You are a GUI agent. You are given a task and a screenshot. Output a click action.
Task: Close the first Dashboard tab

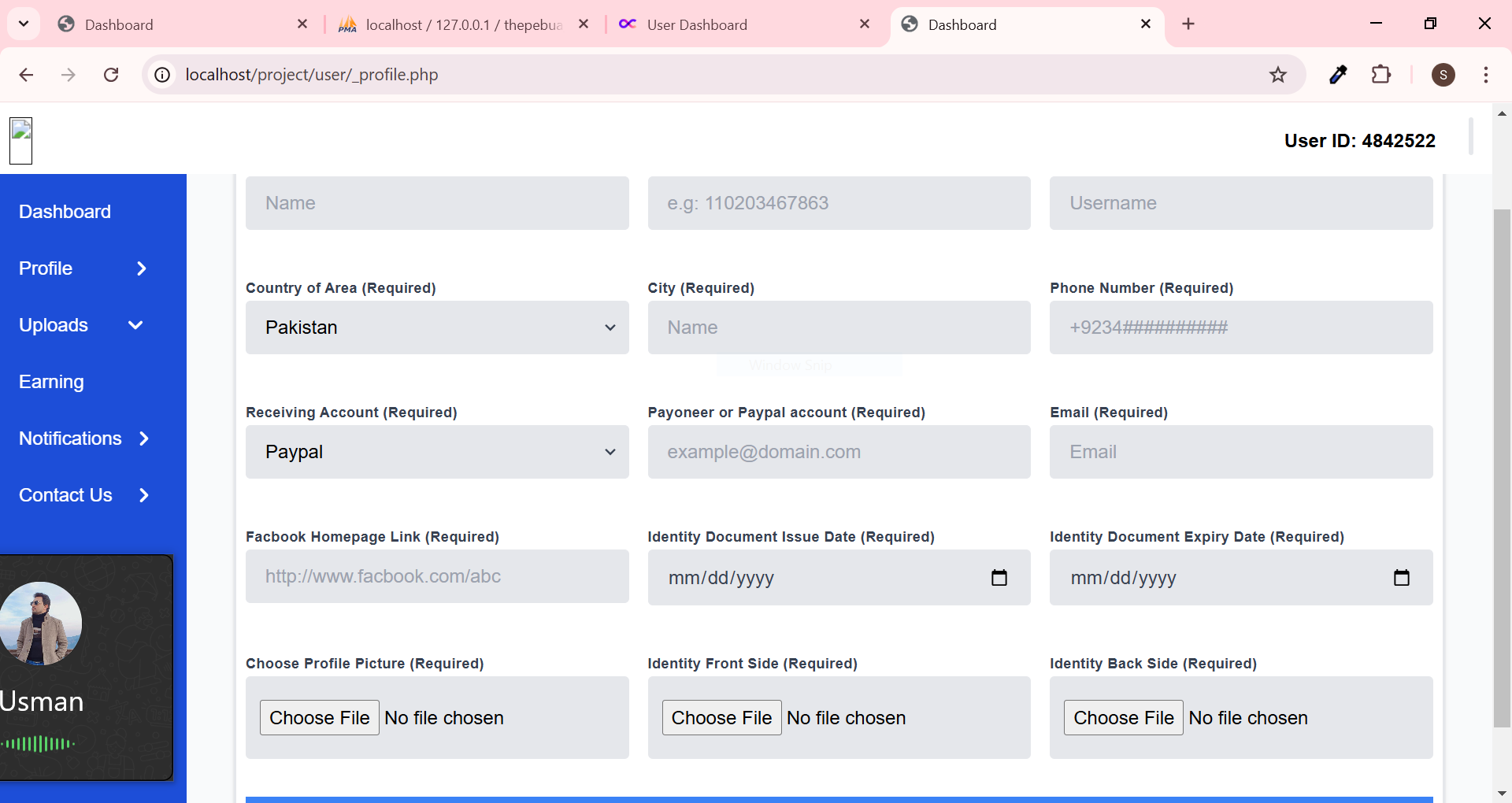click(x=302, y=24)
